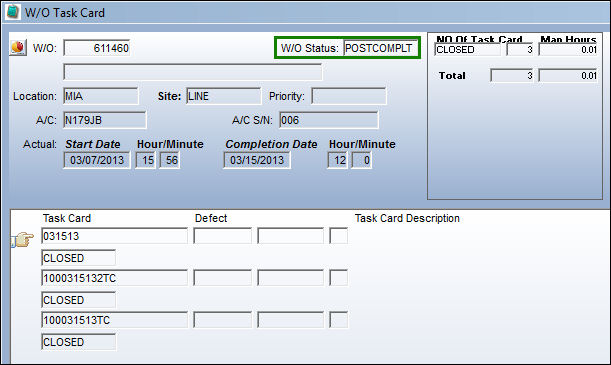Screen dimensions: 611x365
Task: Select task card 100031513TC
Action: tap(114, 320)
